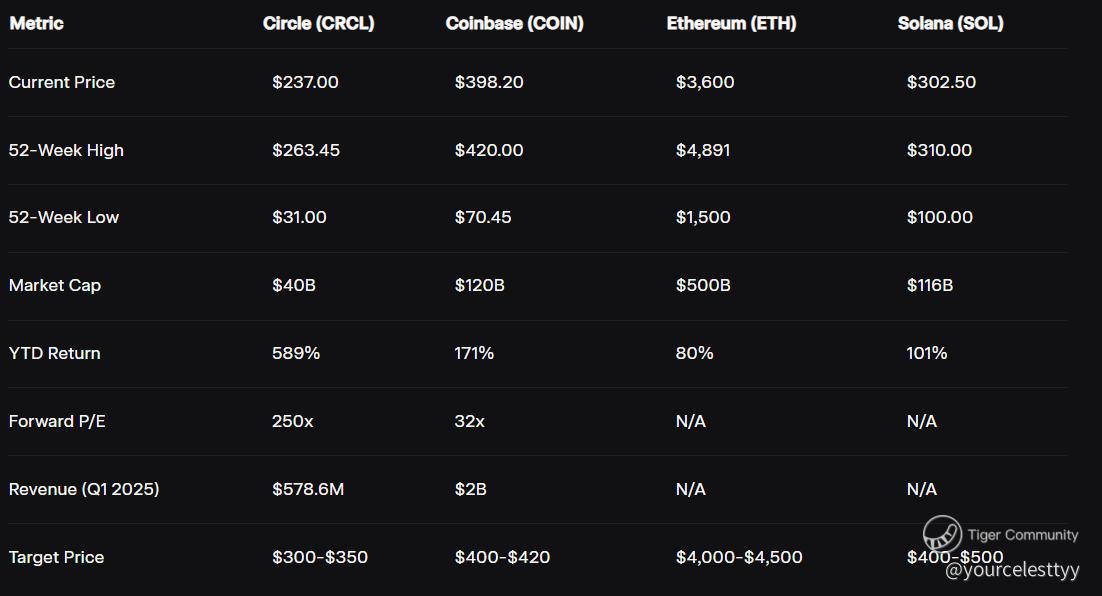Select the 52-Week High row label
Screen dimensions: 1102x596
click(66, 151)
